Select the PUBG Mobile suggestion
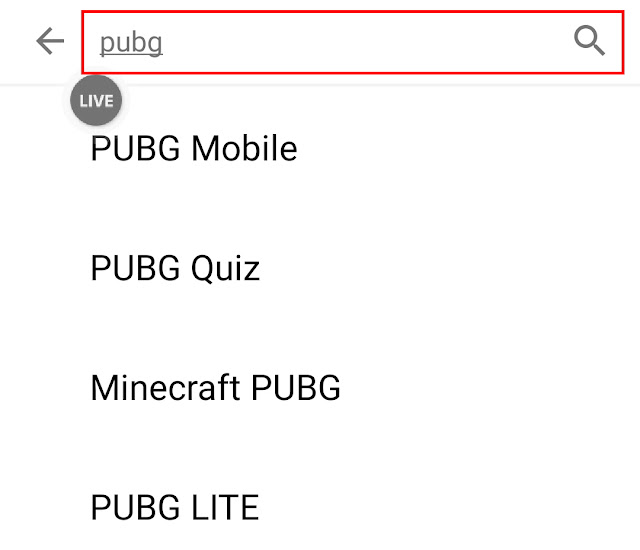The width and height of the screenshot is (640, 550). (194, 148)
